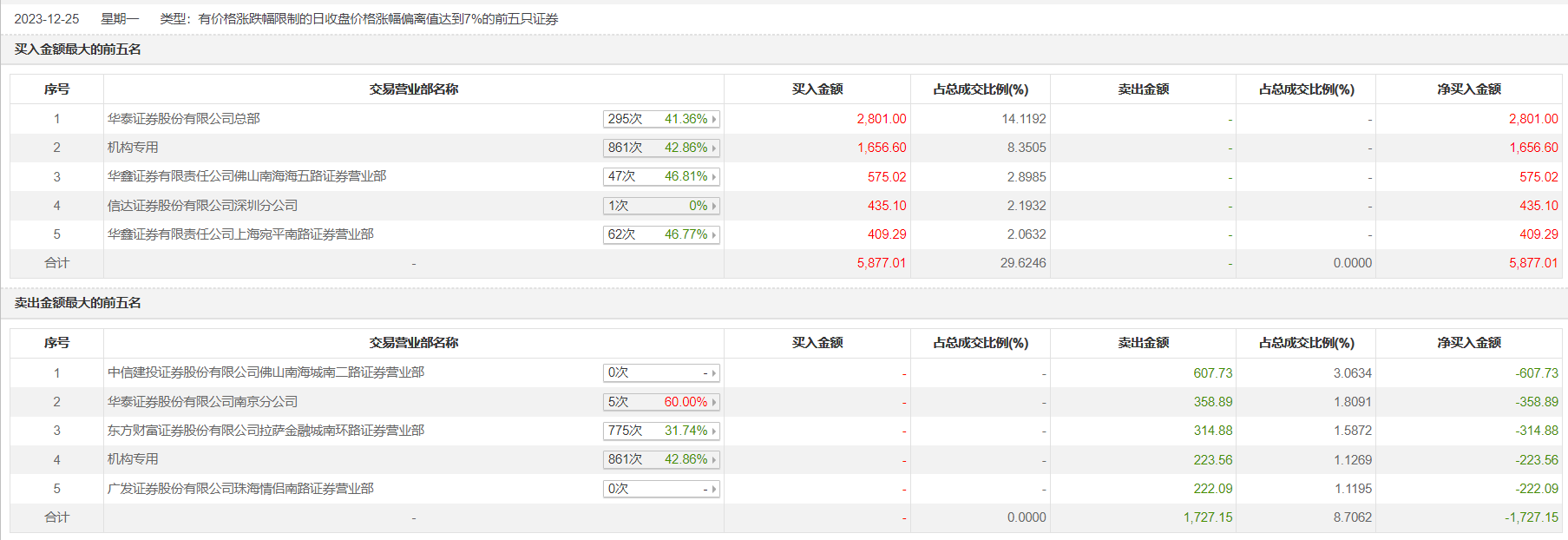Image resolution: width=1568 pixels, height=540 pixels.
Task: Open the 1次 0% dropdown for 信达证券
Action: point(661,206)
